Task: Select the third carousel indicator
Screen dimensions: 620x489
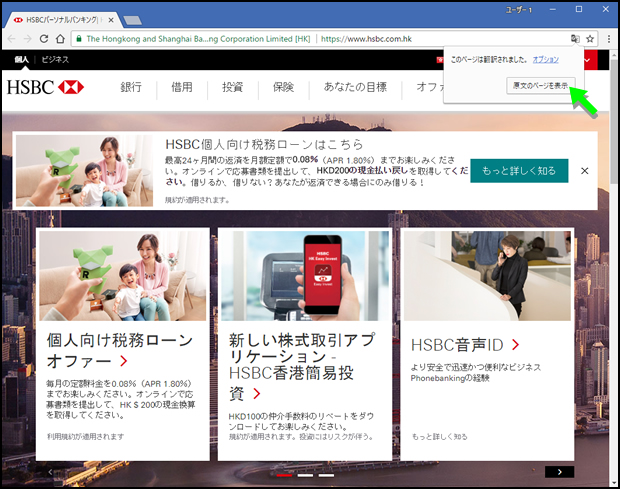Action: 326,475
